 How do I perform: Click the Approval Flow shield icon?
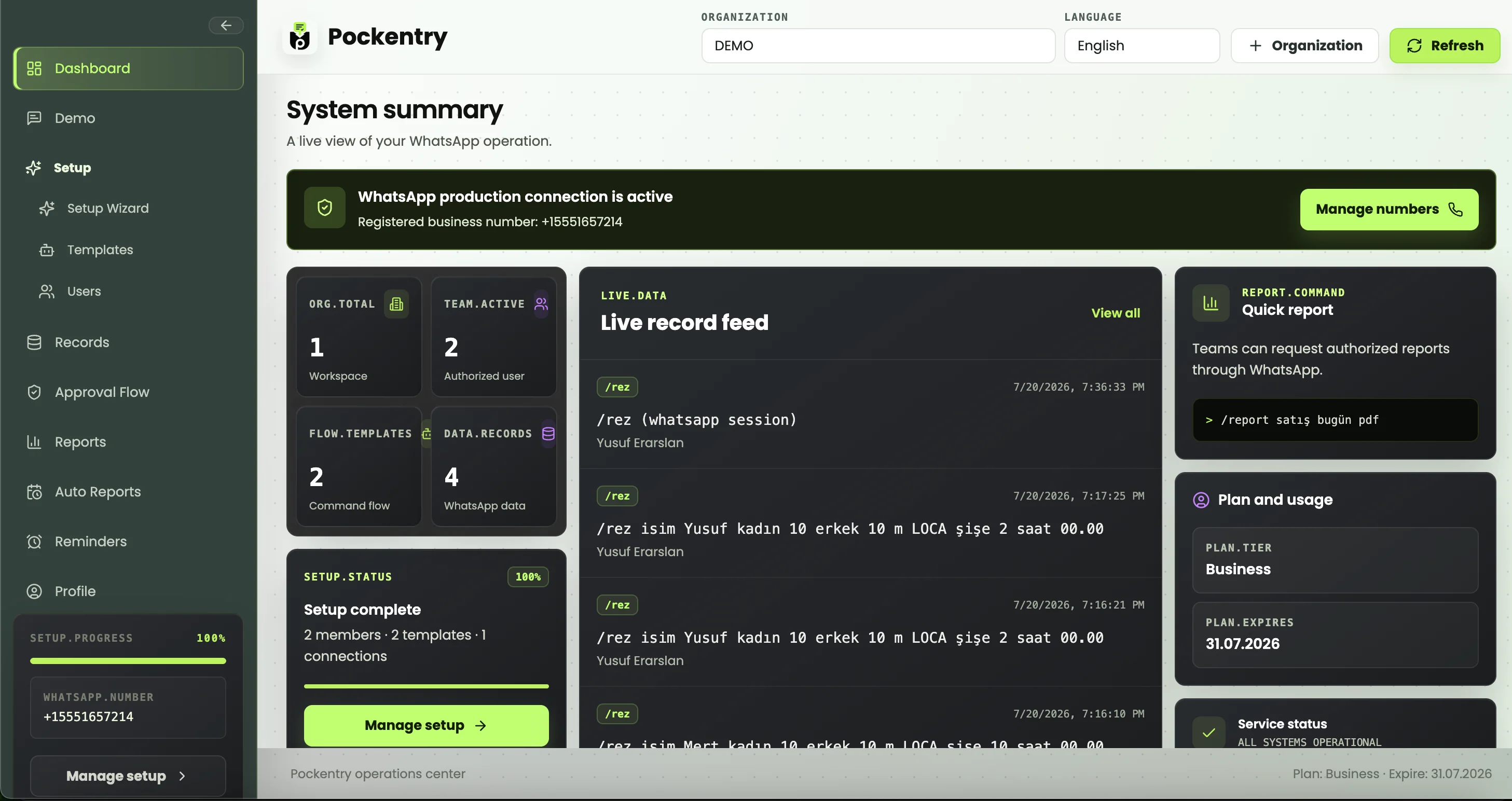[x=34, y=393]
